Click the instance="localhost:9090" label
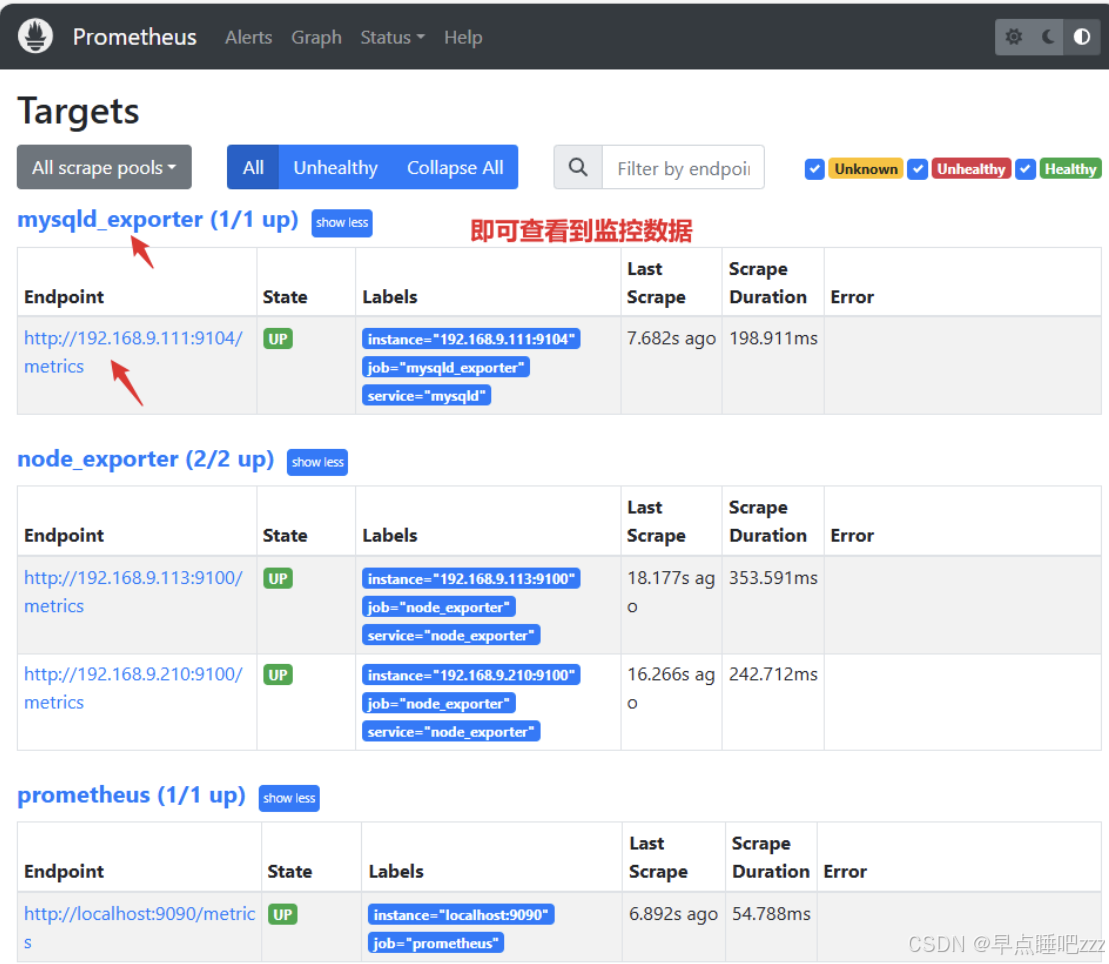 click(x=461, y=915)
